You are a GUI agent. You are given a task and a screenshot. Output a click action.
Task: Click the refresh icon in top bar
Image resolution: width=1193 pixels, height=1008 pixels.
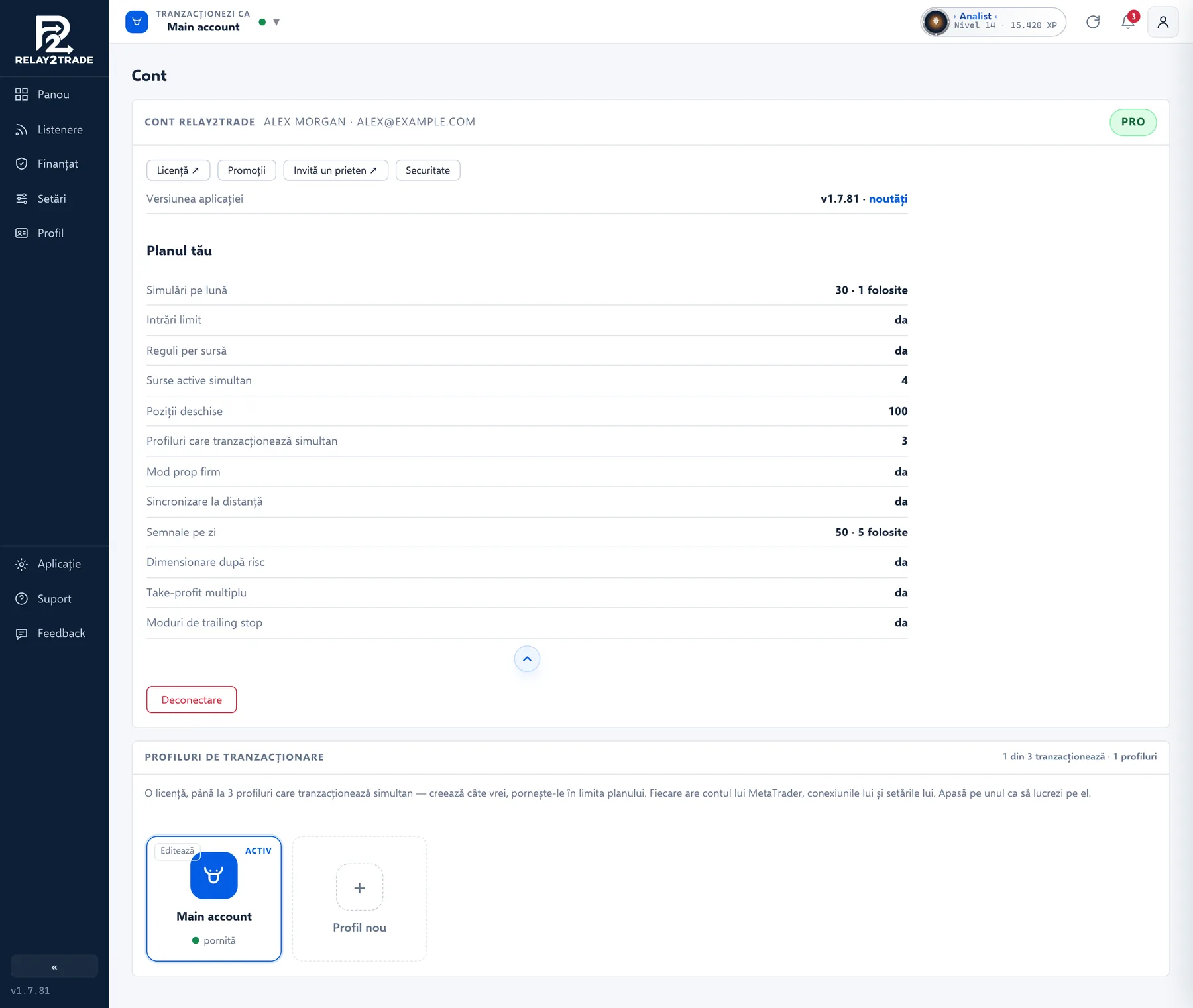point(1093,22)
